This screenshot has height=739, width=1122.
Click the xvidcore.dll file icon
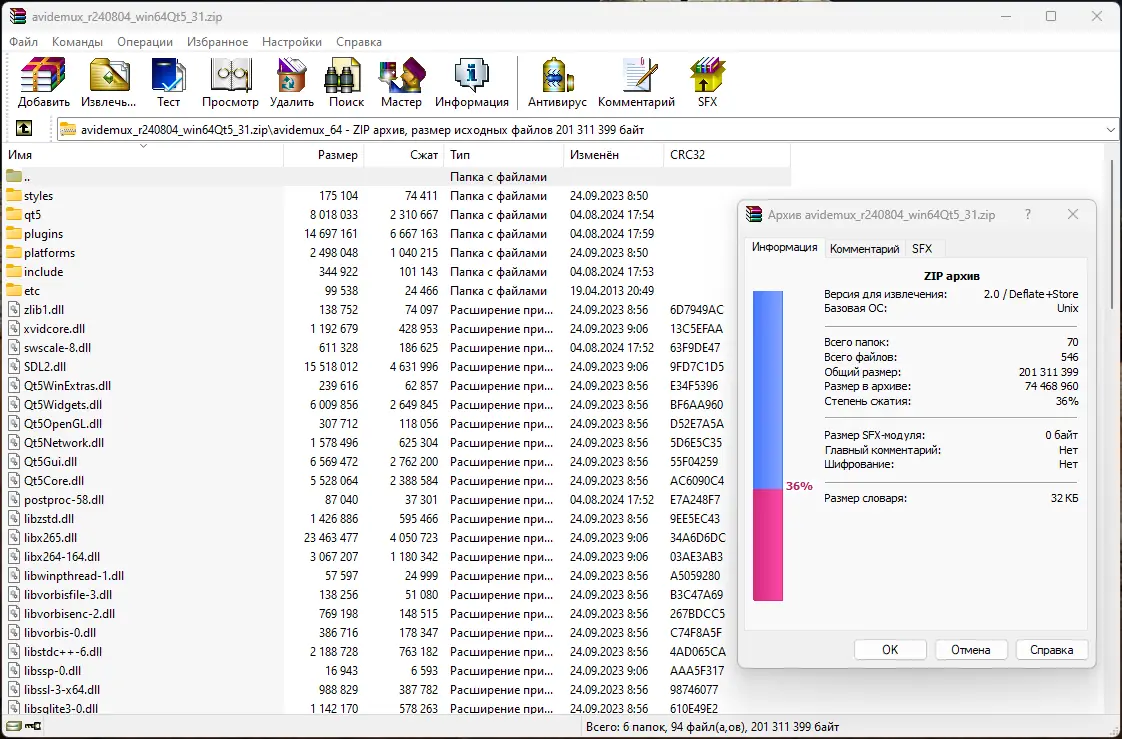(14, 328)
